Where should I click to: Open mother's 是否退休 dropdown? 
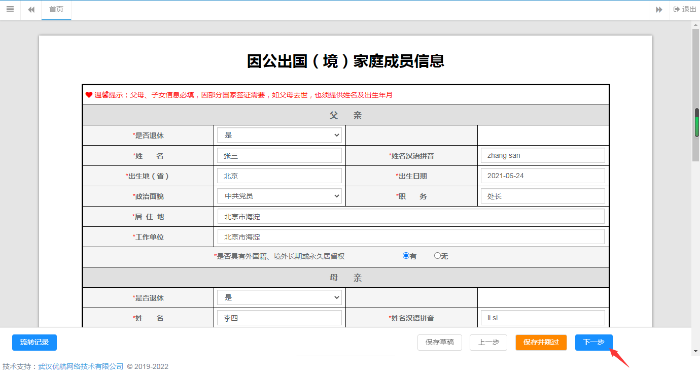point(279,298)
